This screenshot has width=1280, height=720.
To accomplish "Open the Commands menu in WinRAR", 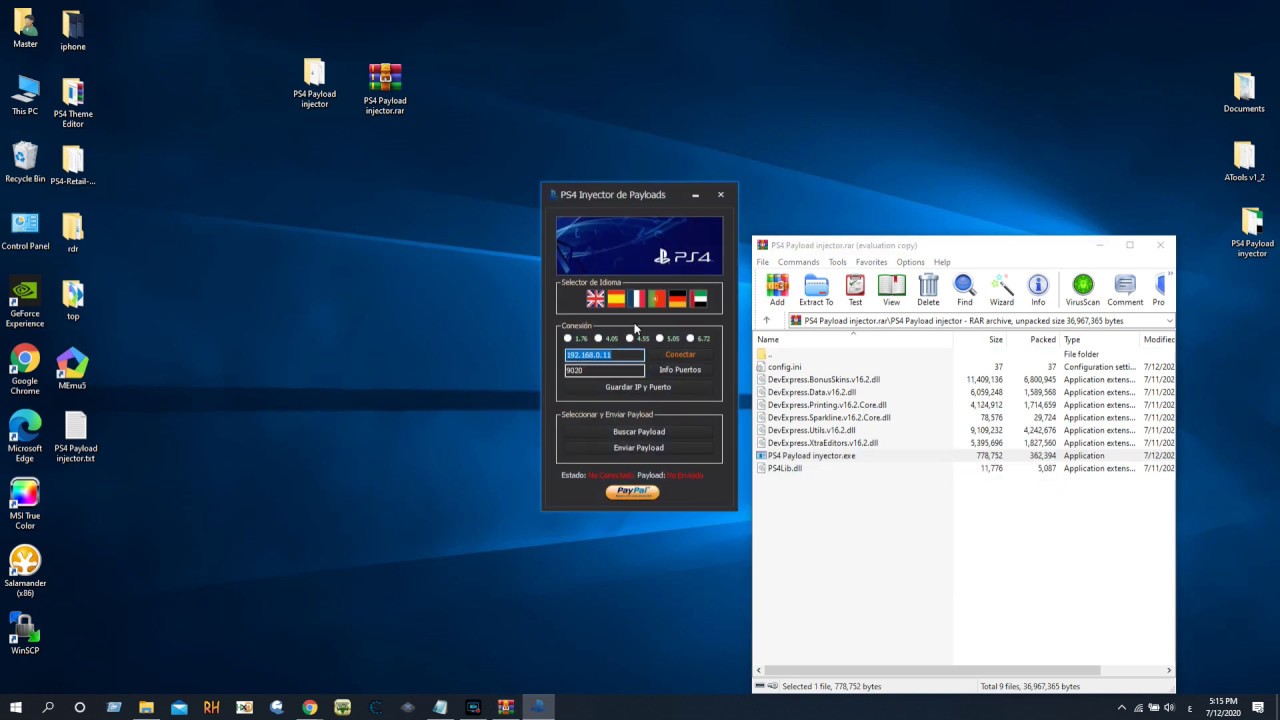I will coord(799,262).
